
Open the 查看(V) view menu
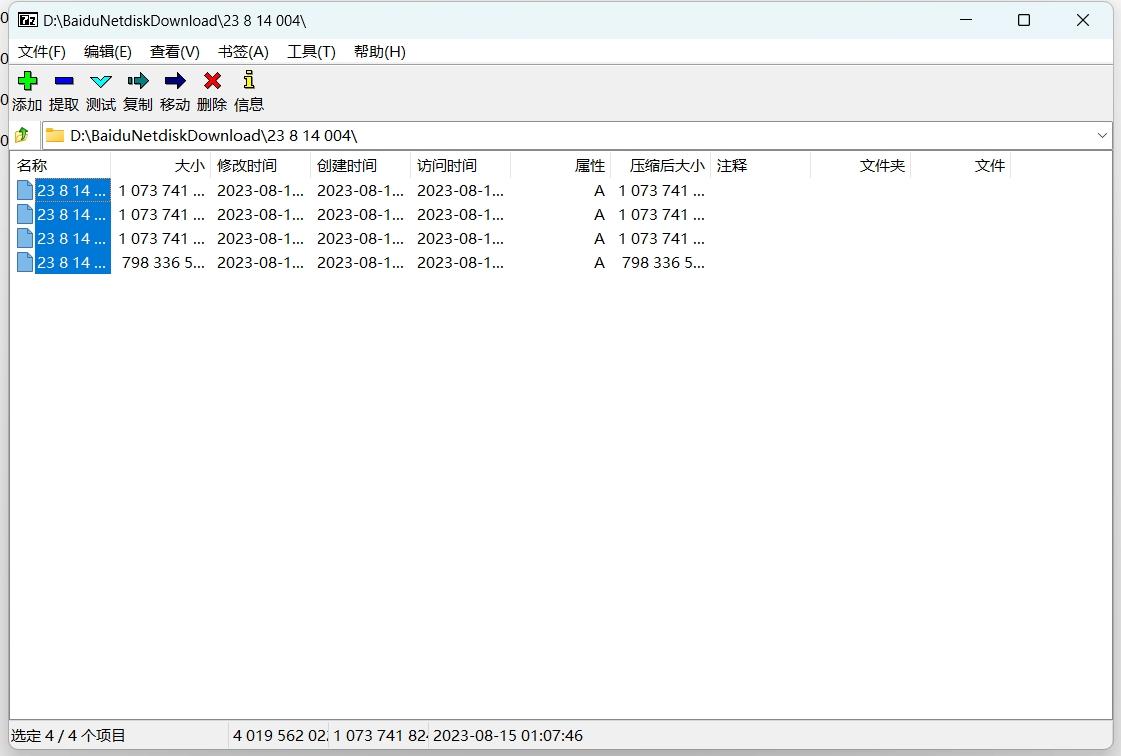pos(175,52)
